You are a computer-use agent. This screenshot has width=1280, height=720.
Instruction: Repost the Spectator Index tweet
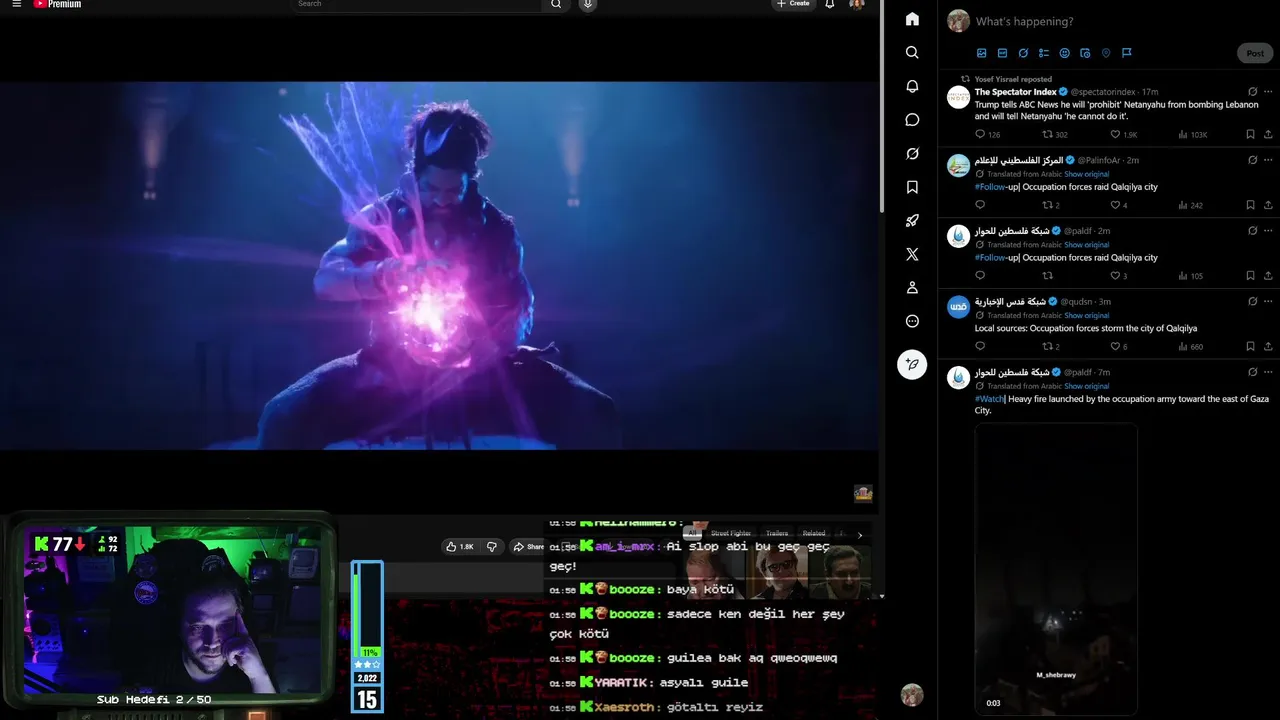point(1048,134)
